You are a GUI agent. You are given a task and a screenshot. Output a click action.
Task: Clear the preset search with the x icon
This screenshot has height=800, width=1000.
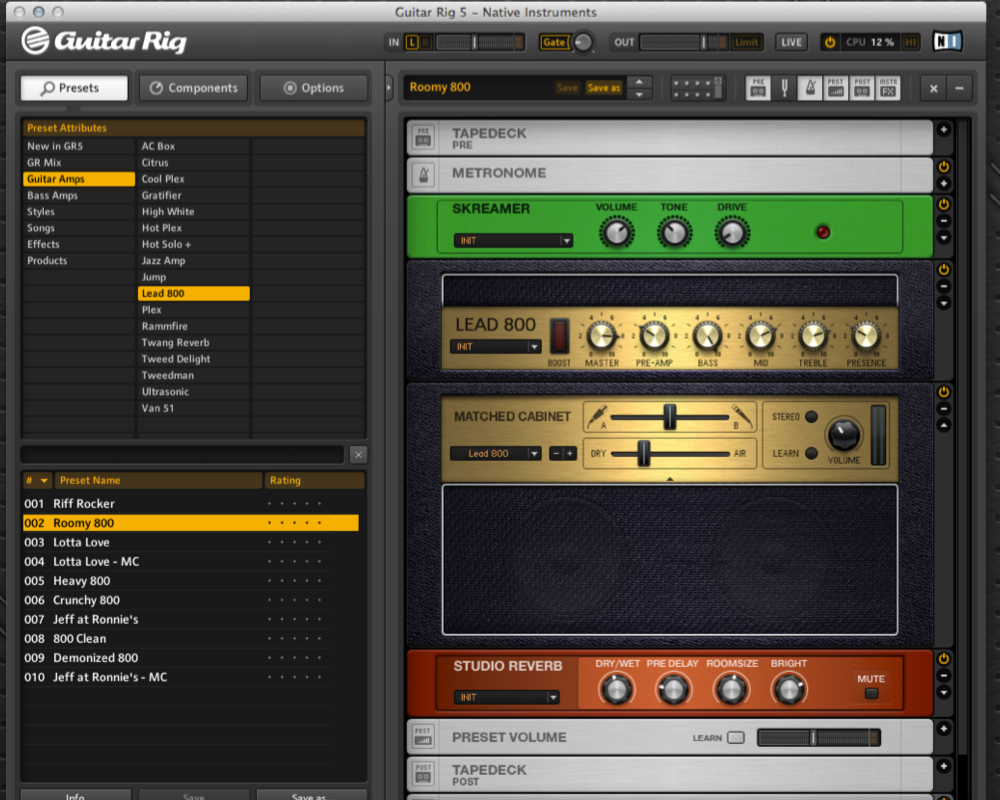tap(358, 454)
